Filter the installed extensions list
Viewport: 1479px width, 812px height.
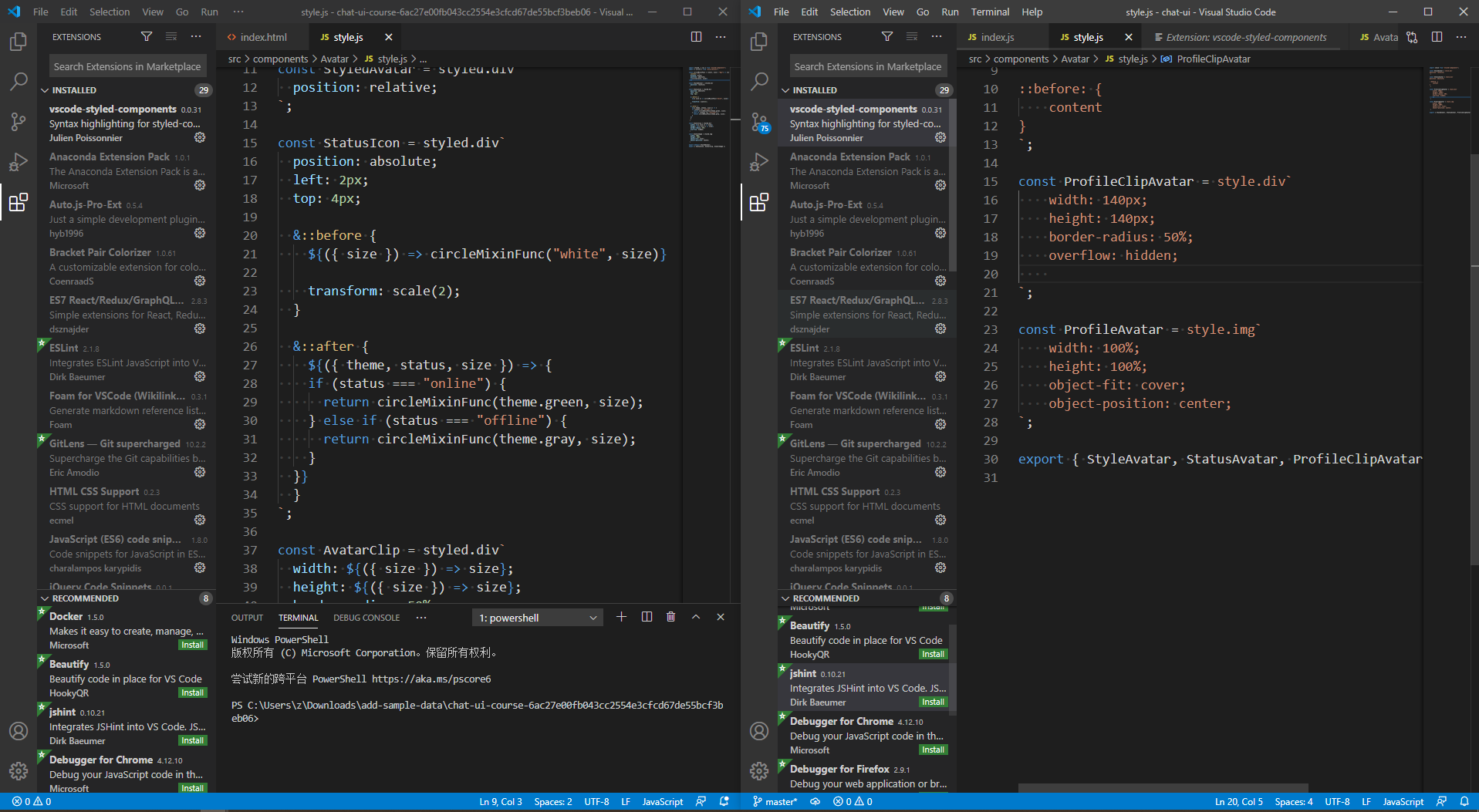pos(147,36)
